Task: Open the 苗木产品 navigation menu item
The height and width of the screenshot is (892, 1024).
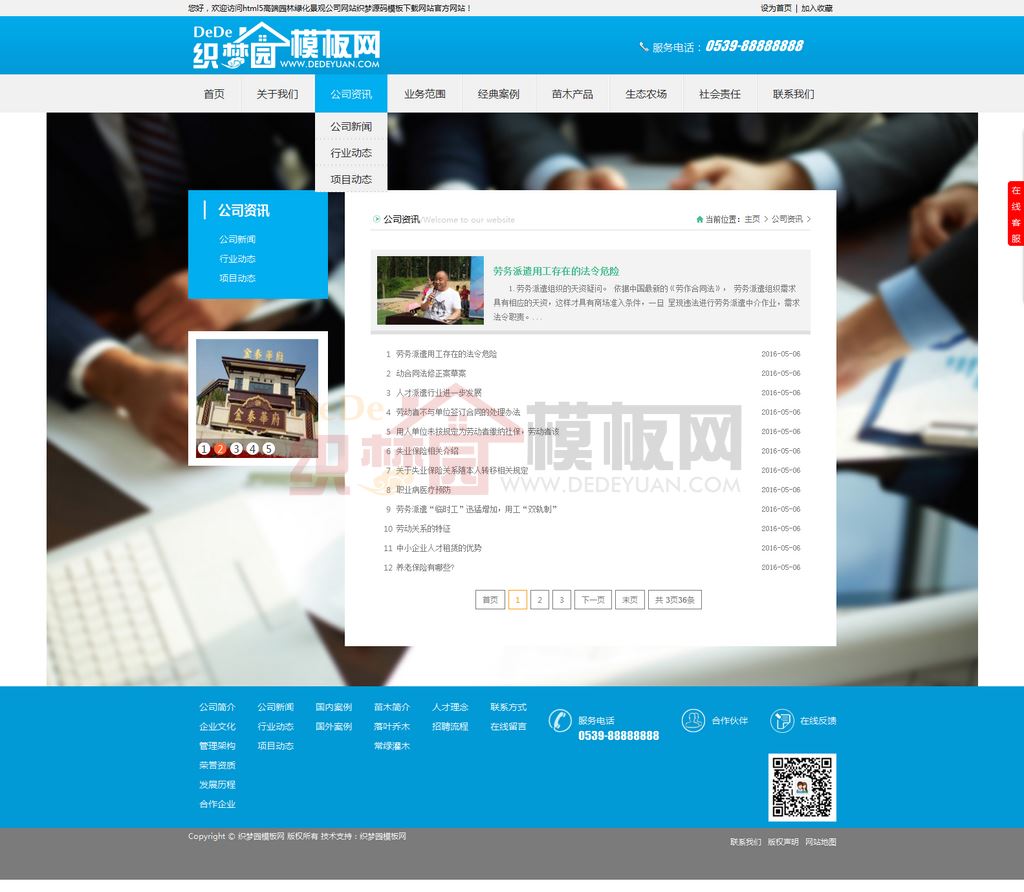Action: click(572, 94)
